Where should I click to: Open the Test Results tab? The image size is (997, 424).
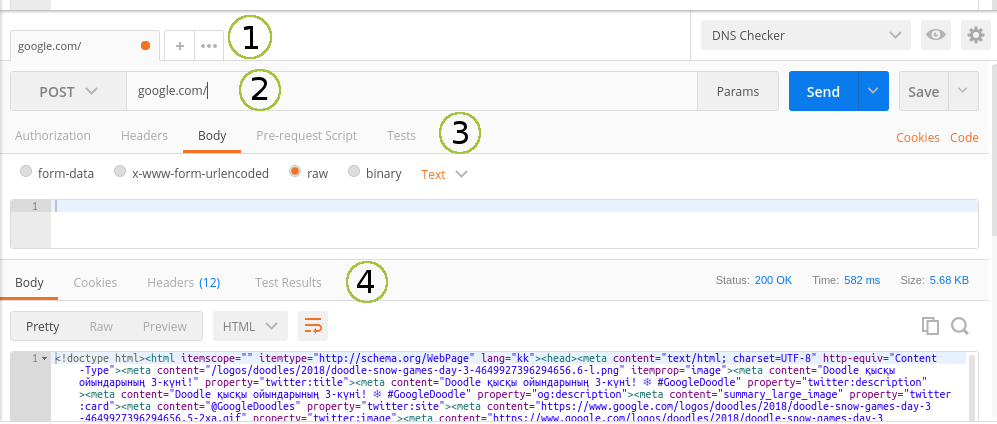[x=288, y=283]
